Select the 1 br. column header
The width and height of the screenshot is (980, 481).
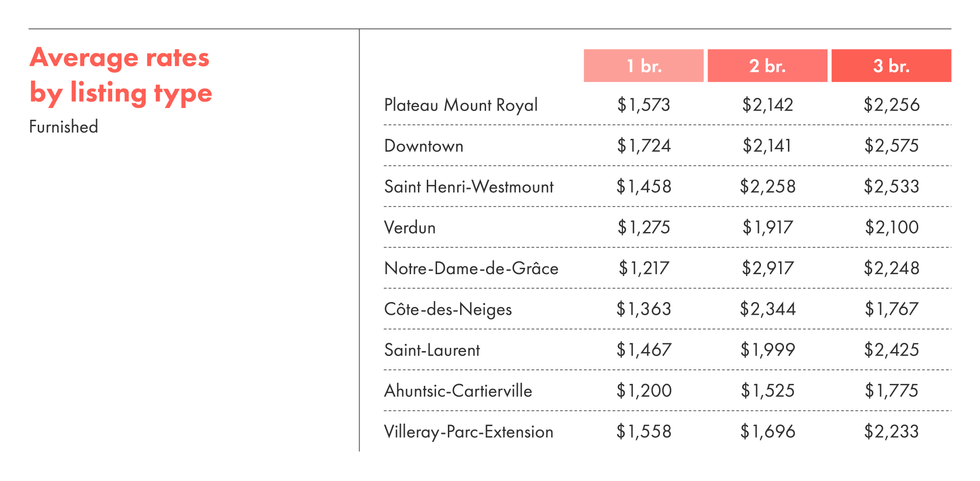pyautogui.click(x=644, y=66)
